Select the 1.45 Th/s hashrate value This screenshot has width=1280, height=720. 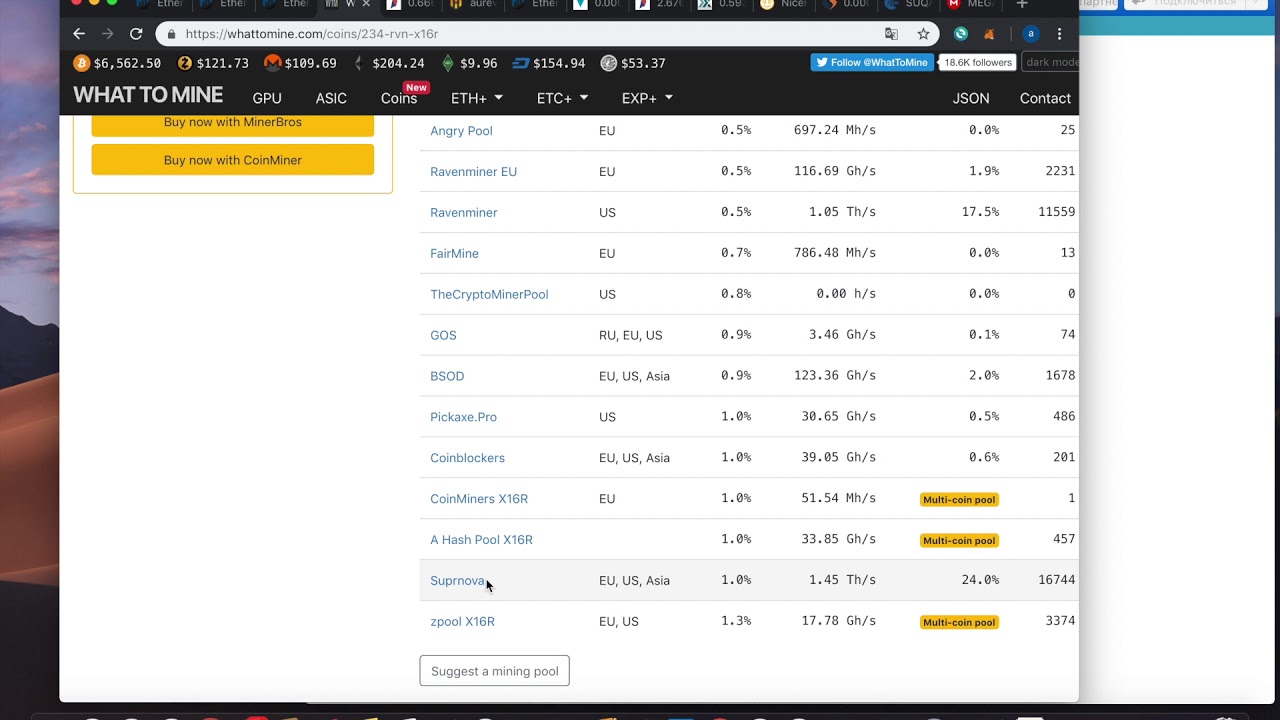point(843,580)
